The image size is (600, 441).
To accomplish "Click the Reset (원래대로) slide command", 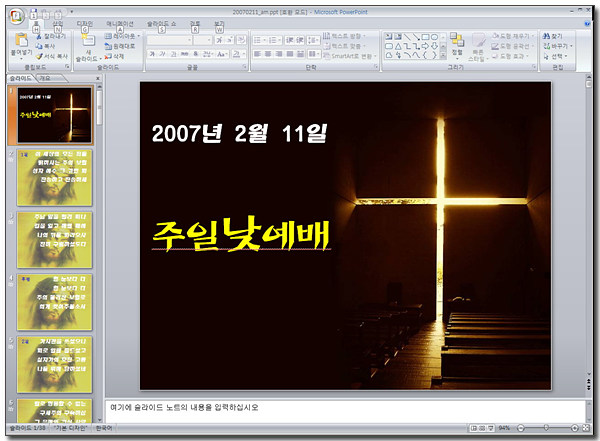I will point(120,46).
